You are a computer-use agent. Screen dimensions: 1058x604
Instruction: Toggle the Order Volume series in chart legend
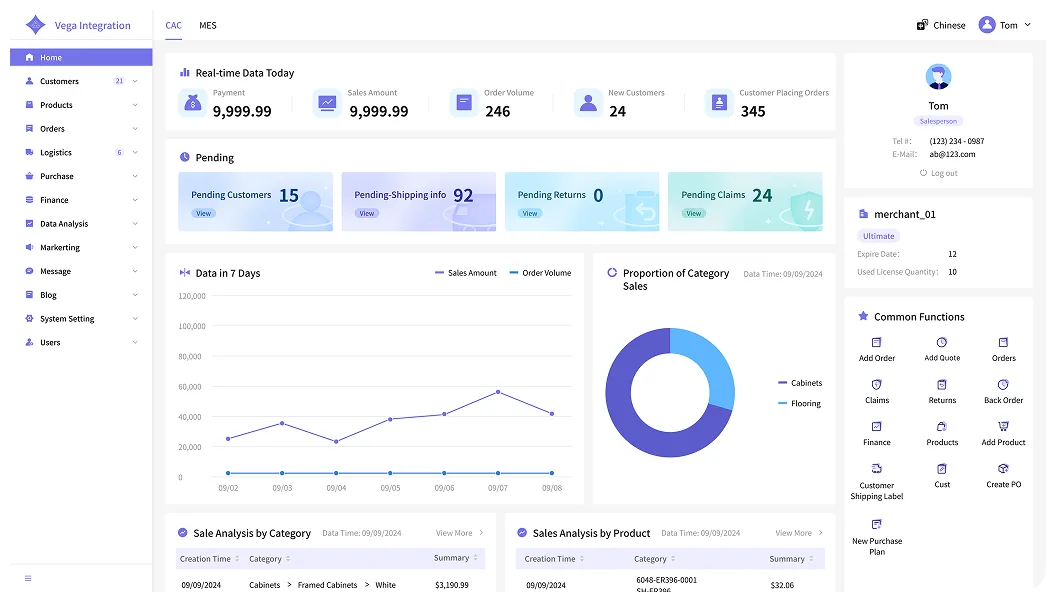tap(540, 273)
